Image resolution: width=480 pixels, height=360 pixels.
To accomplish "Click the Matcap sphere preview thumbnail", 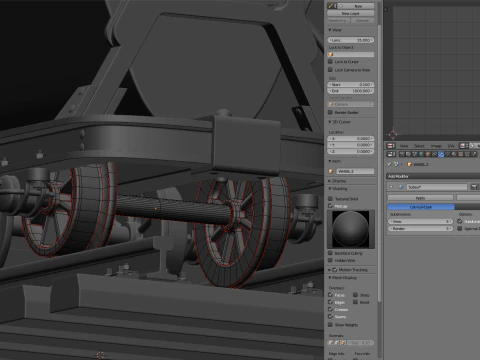I will pyautogui.click(x=351, y=229).
